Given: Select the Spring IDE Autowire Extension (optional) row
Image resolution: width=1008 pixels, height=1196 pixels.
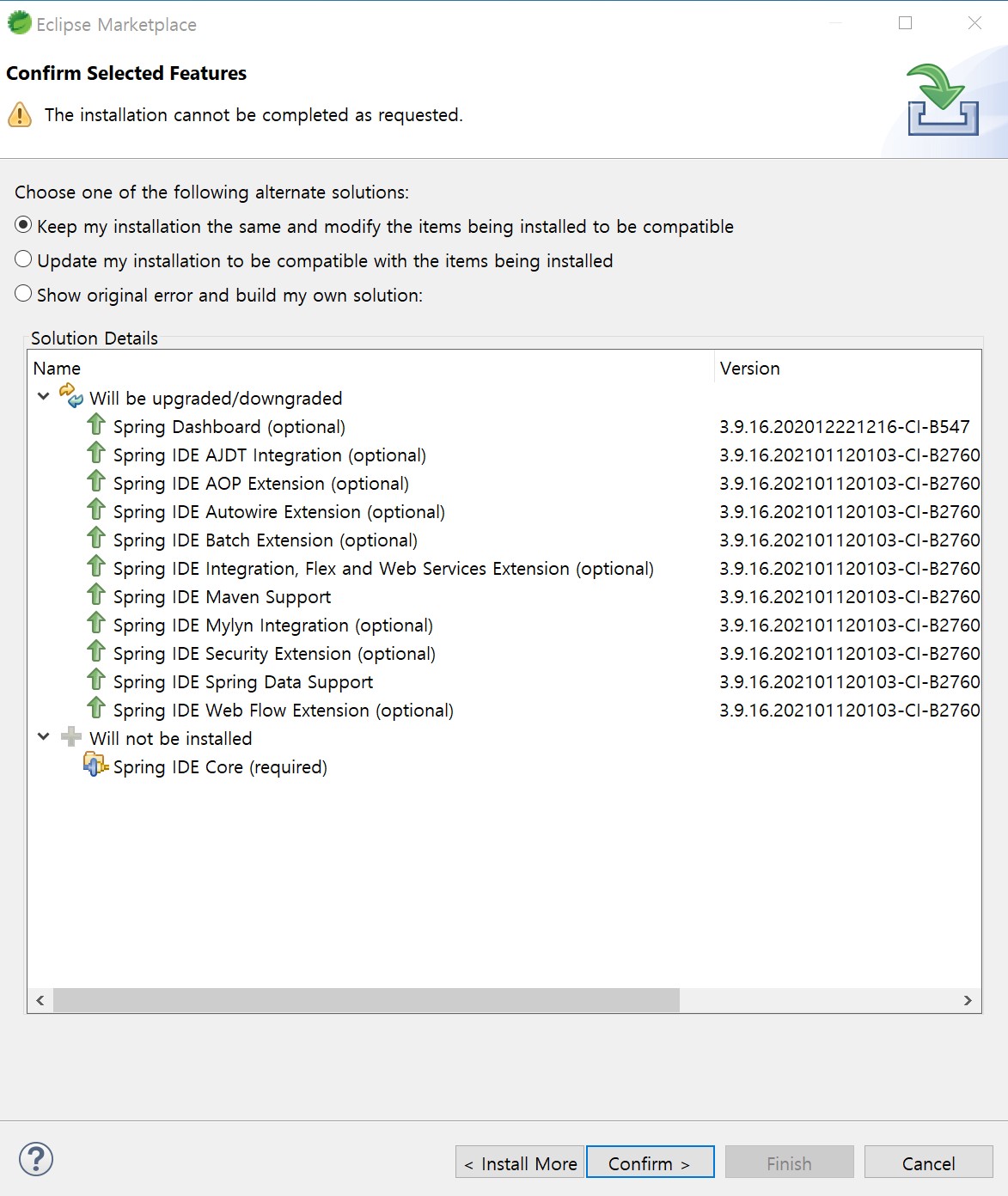Looking at the screenshot, I should (x=279, y=512).
